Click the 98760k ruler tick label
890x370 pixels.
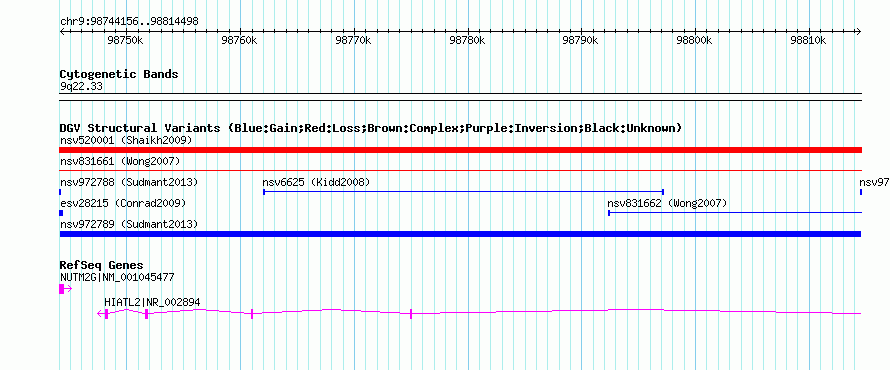(240, 40)
